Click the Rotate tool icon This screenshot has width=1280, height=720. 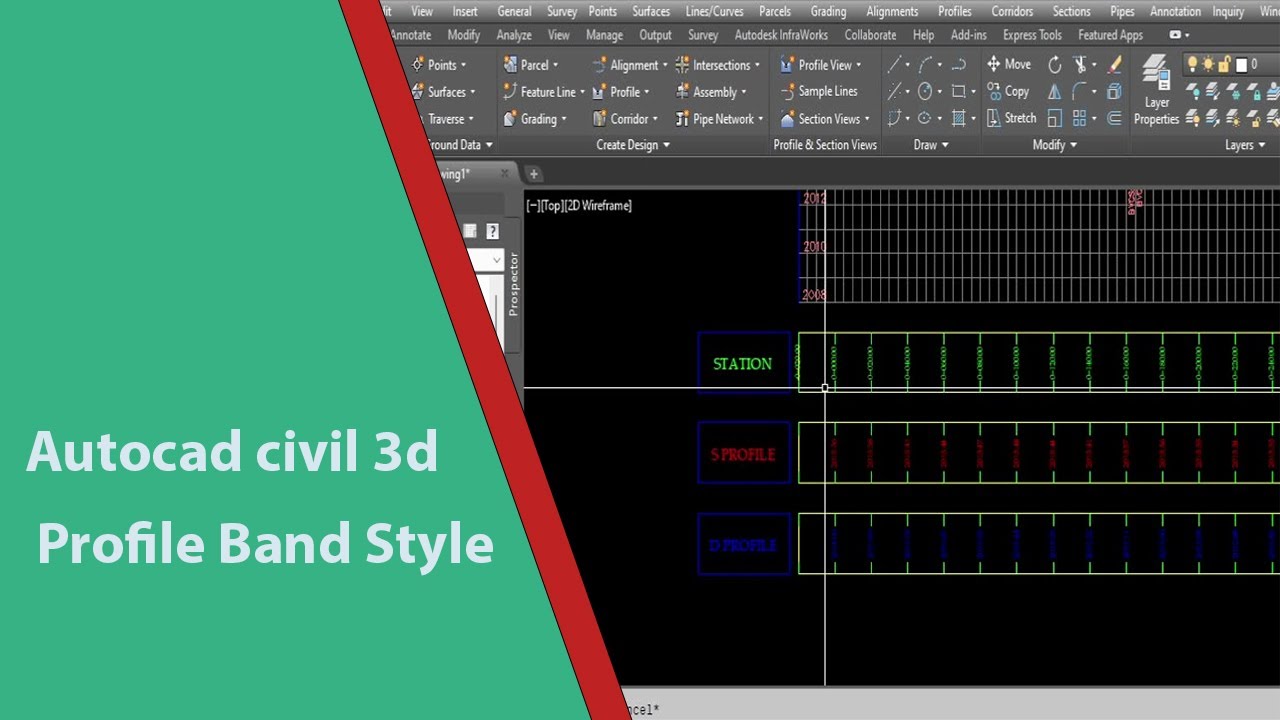(x=1055, y=65)
